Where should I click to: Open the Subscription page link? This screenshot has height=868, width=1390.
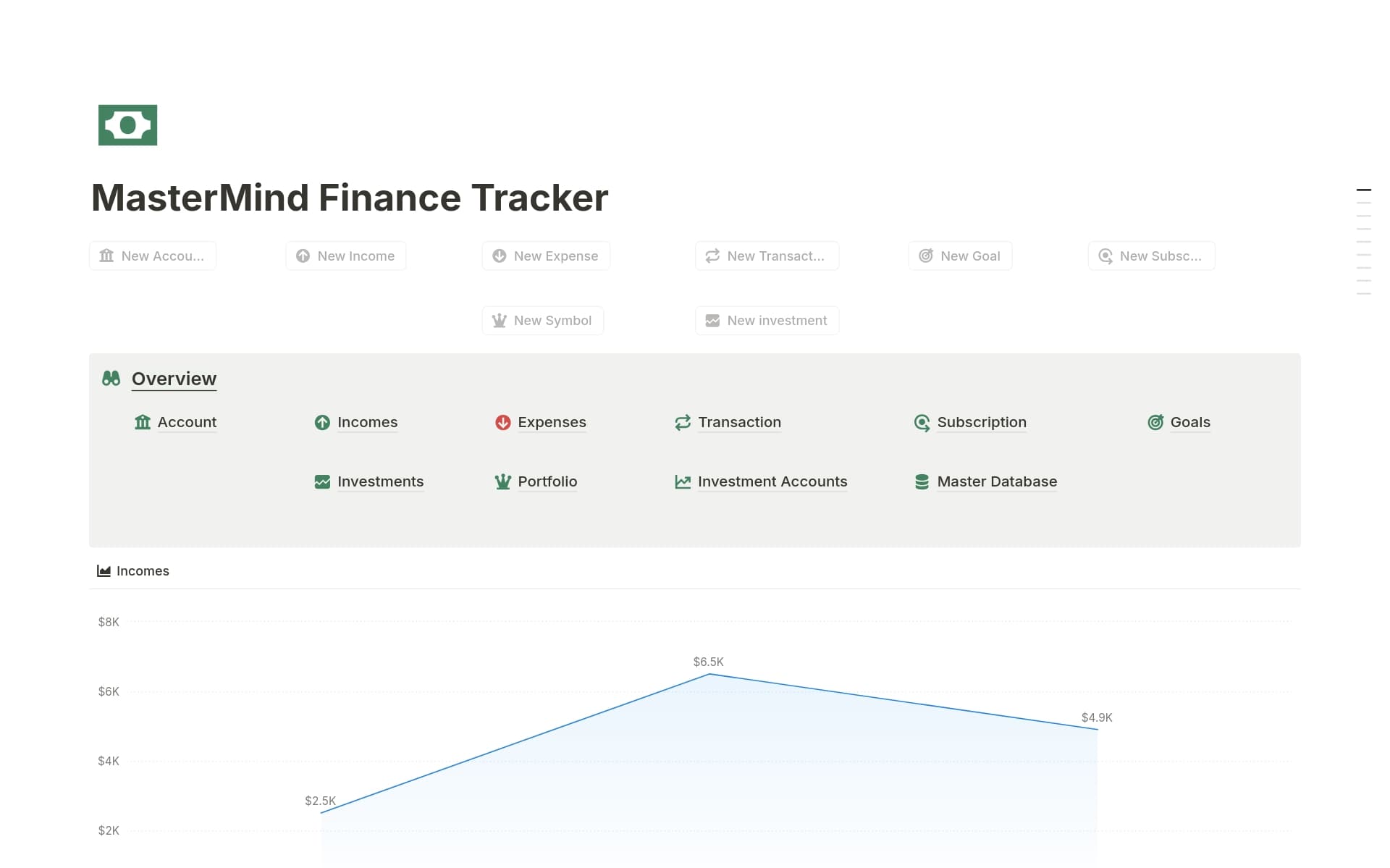tap(981, 422)
